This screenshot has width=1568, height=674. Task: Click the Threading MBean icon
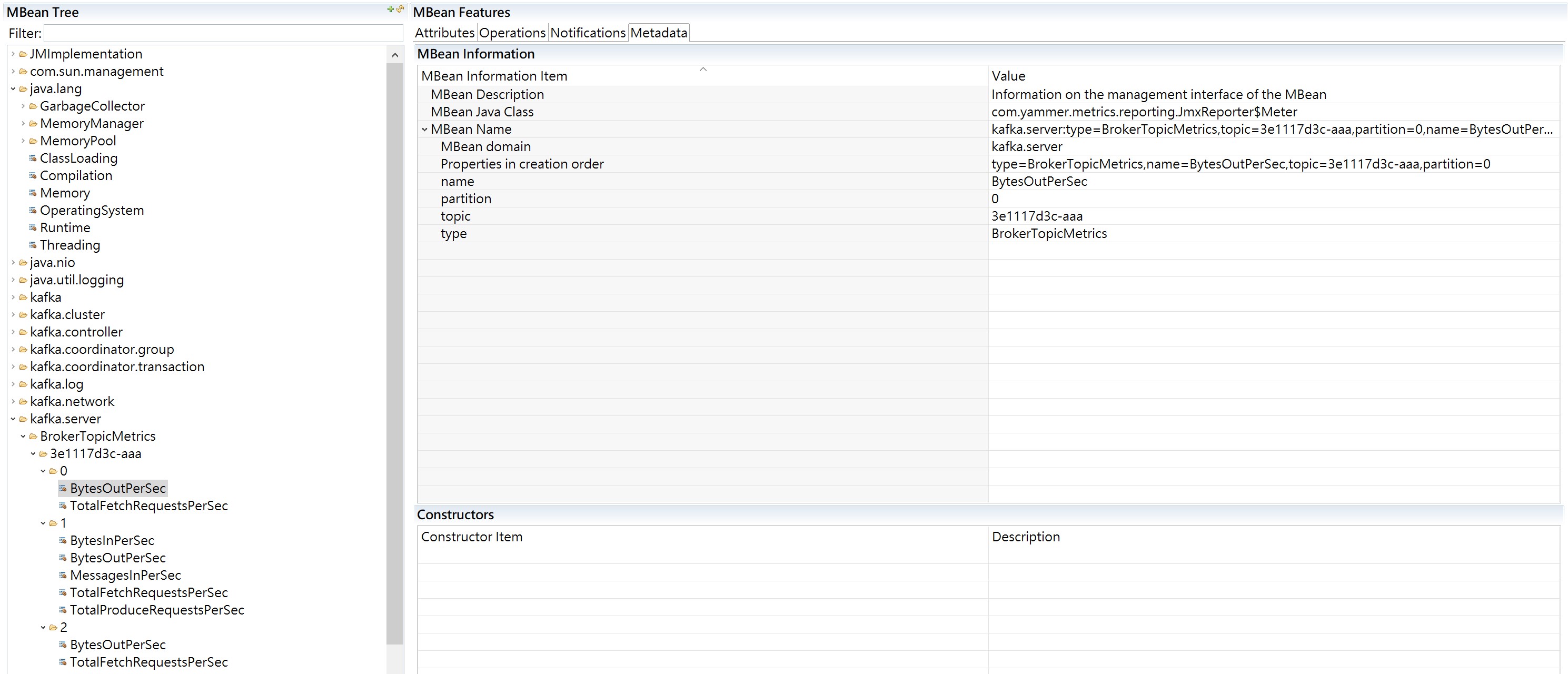[x=33, y=245]
